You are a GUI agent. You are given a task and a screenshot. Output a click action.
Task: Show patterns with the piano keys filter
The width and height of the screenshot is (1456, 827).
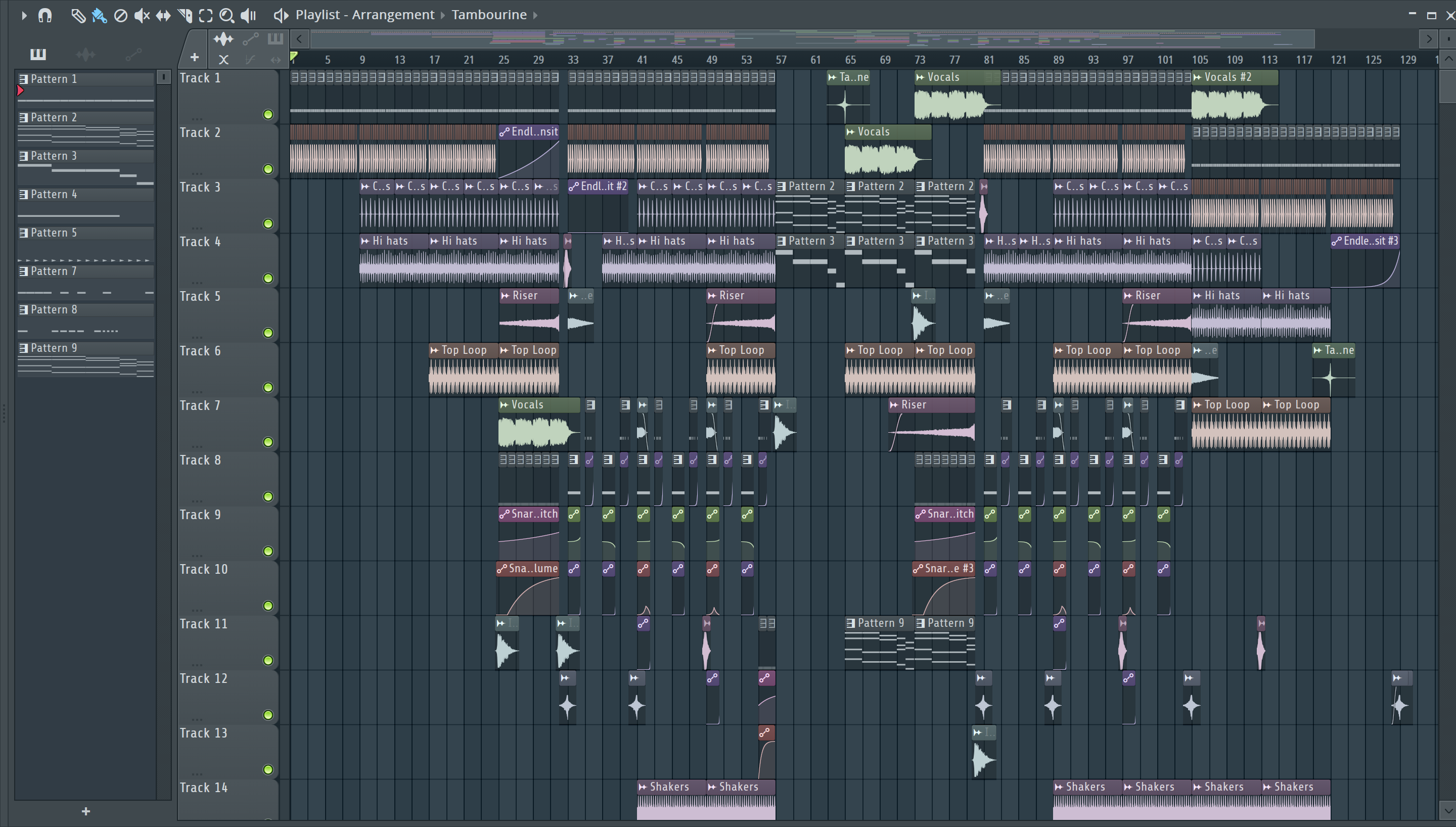pyautogui.click(x=38, y=54)
